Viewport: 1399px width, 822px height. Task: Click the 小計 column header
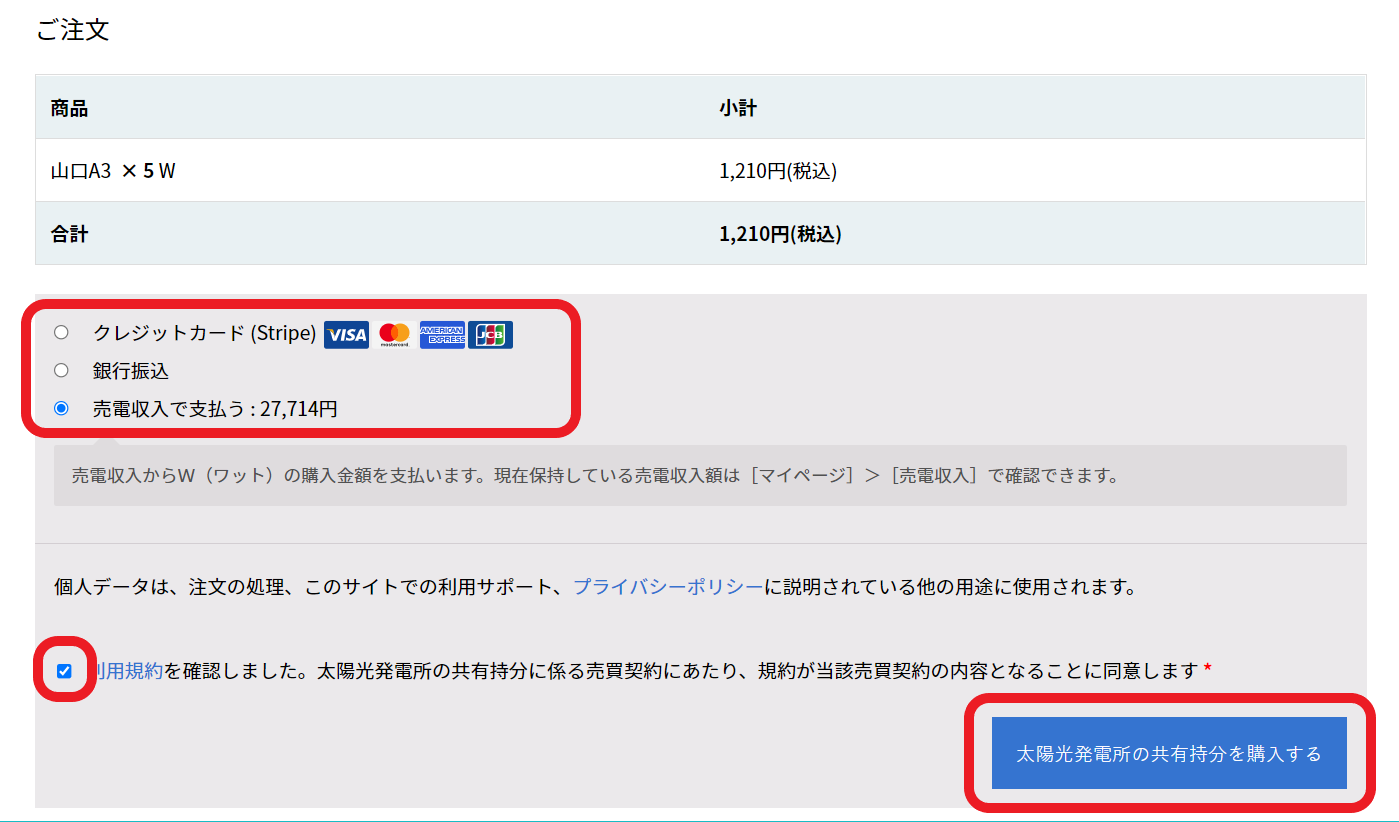(x=738, y=108)
